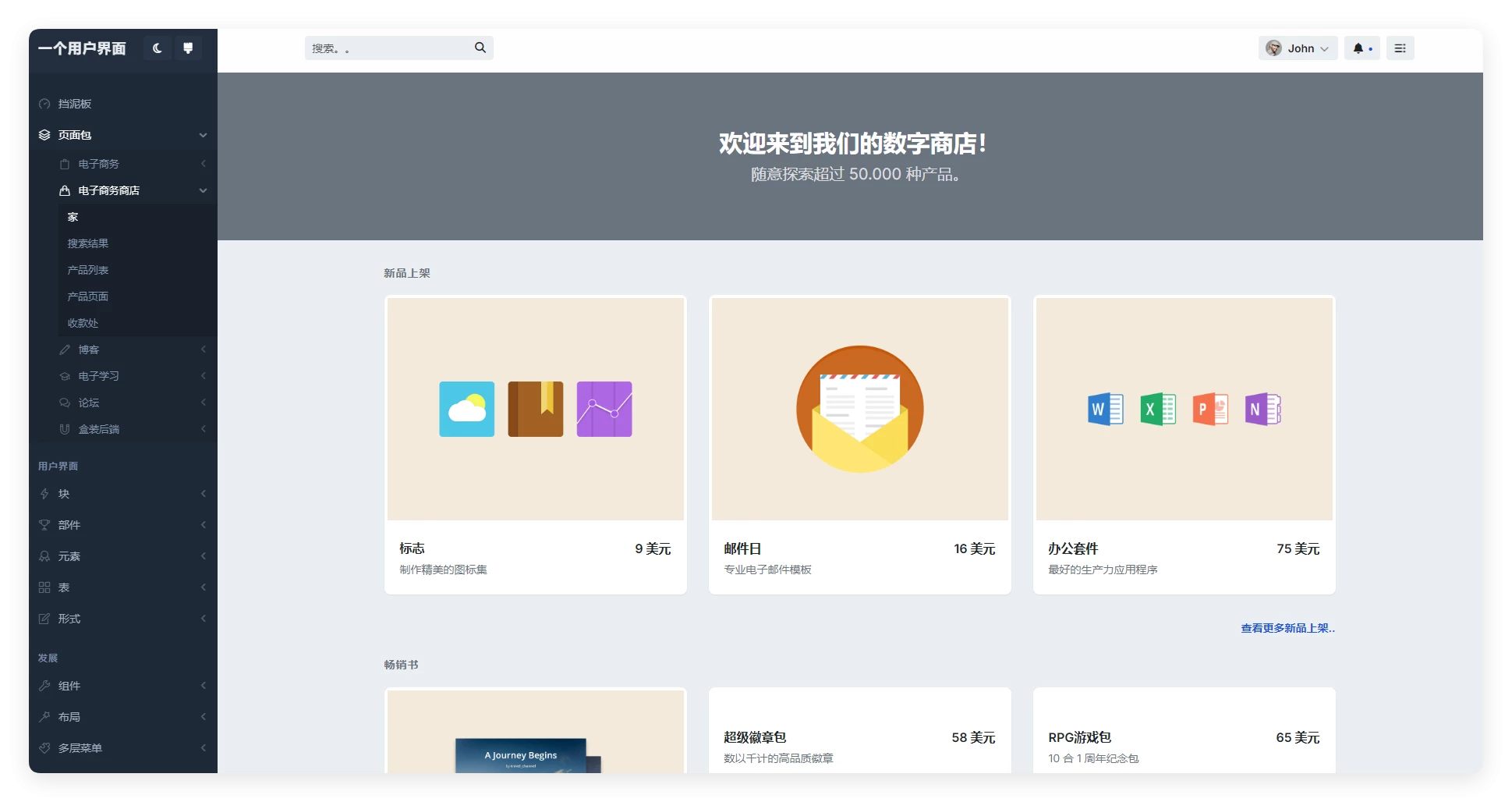Click the paint brush theme icon in the sidebar header
The width and height of the screenshot is (1512, 802).
[x=188, y=48]
